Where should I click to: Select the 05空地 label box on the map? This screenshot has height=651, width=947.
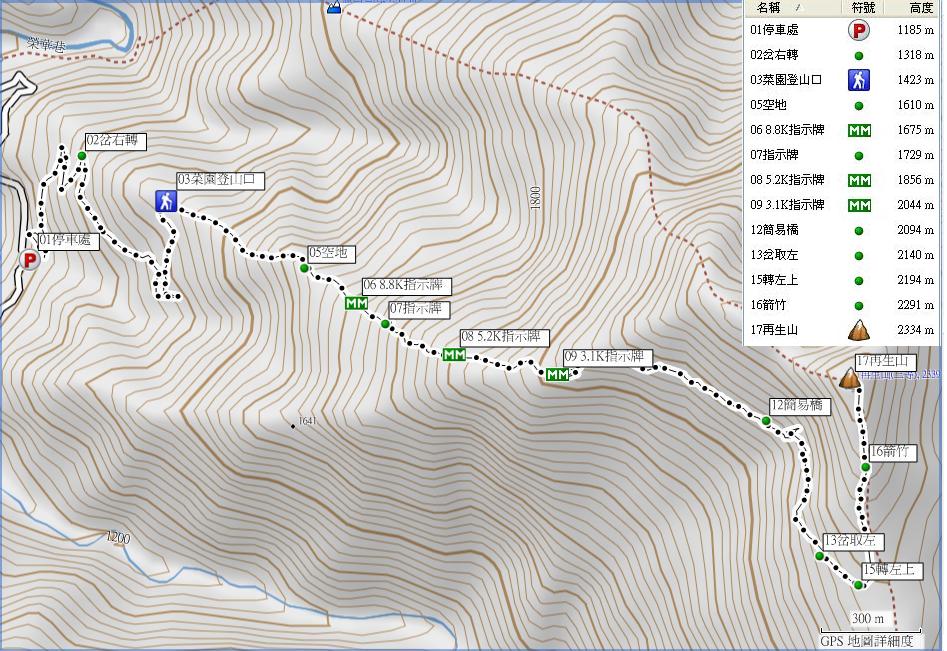(x=332, y=254)
